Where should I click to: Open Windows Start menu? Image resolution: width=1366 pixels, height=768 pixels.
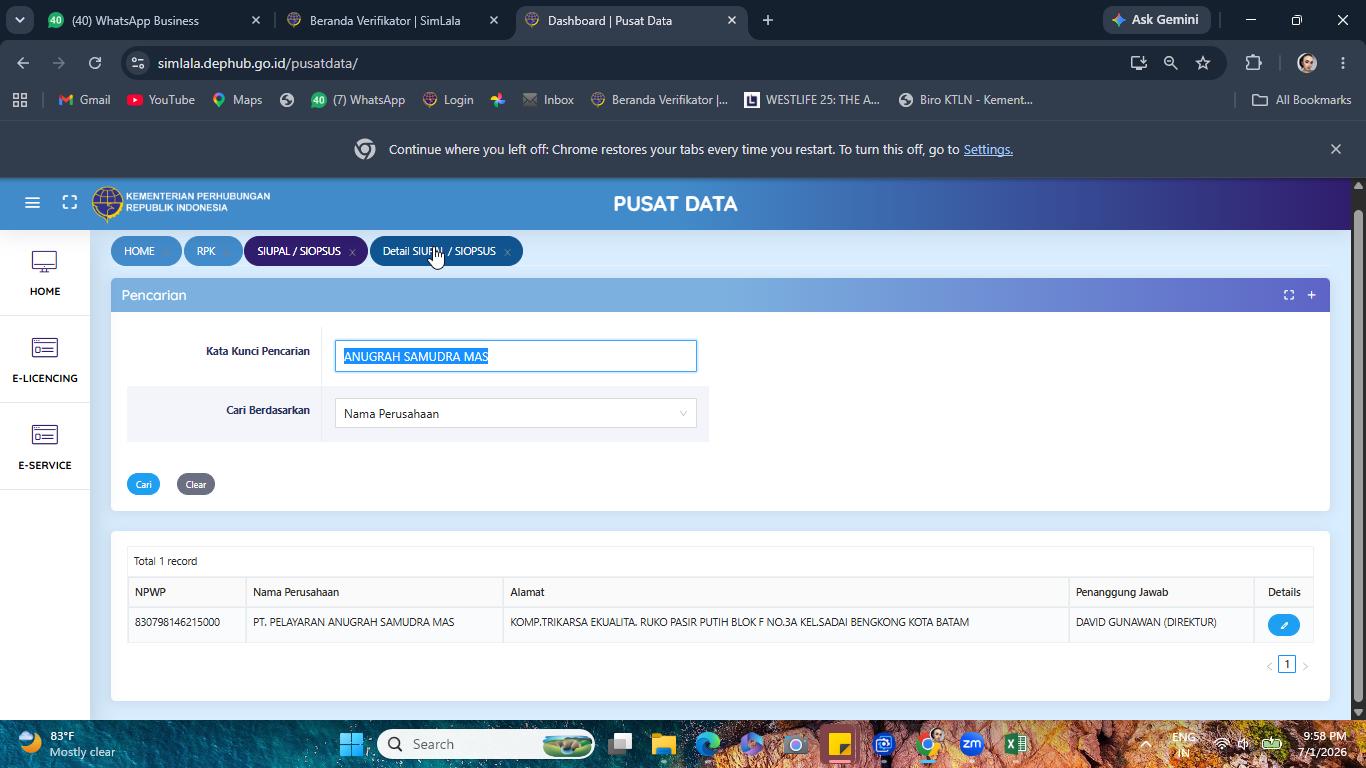tap(351, 744)
